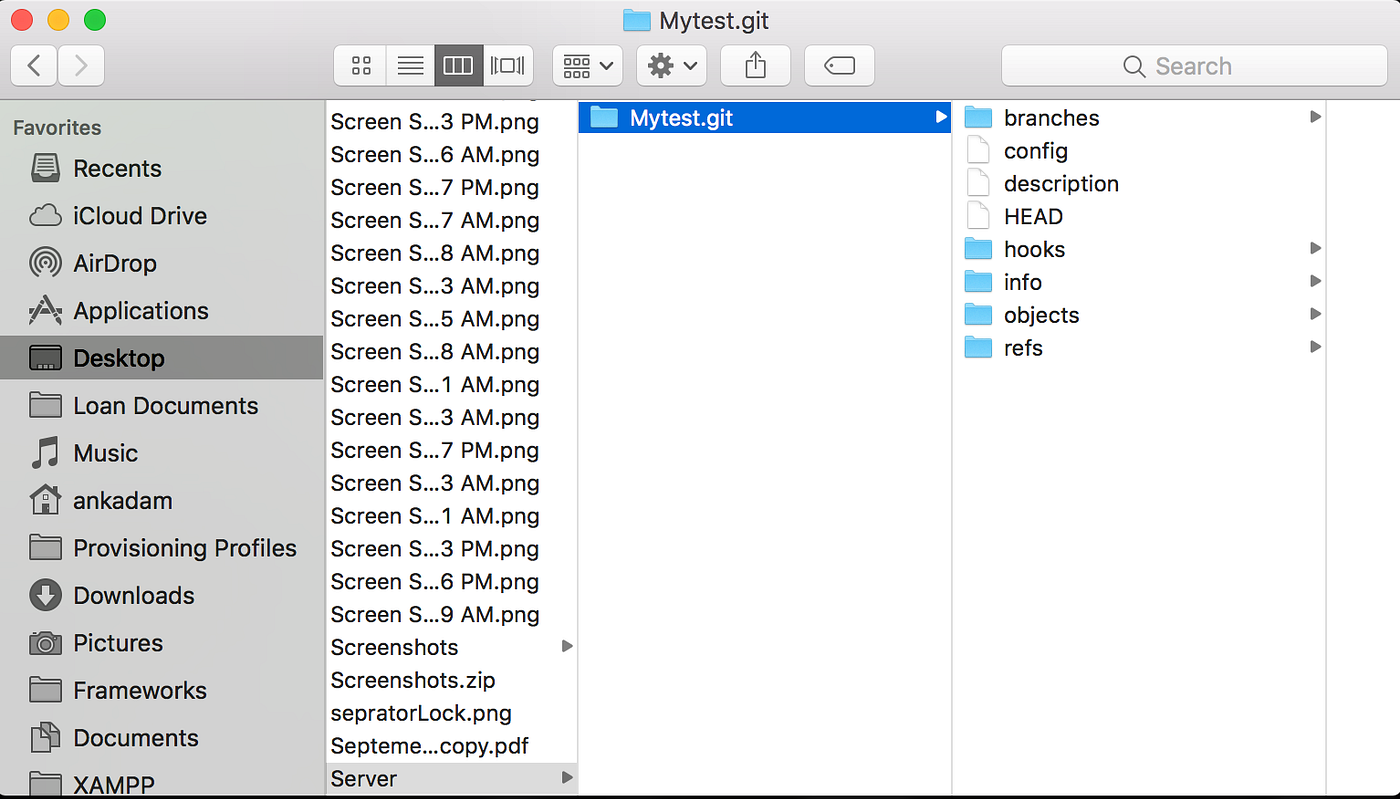Select the config file
Viewport: 1400px width, 799px height.
coord(1037,150)
